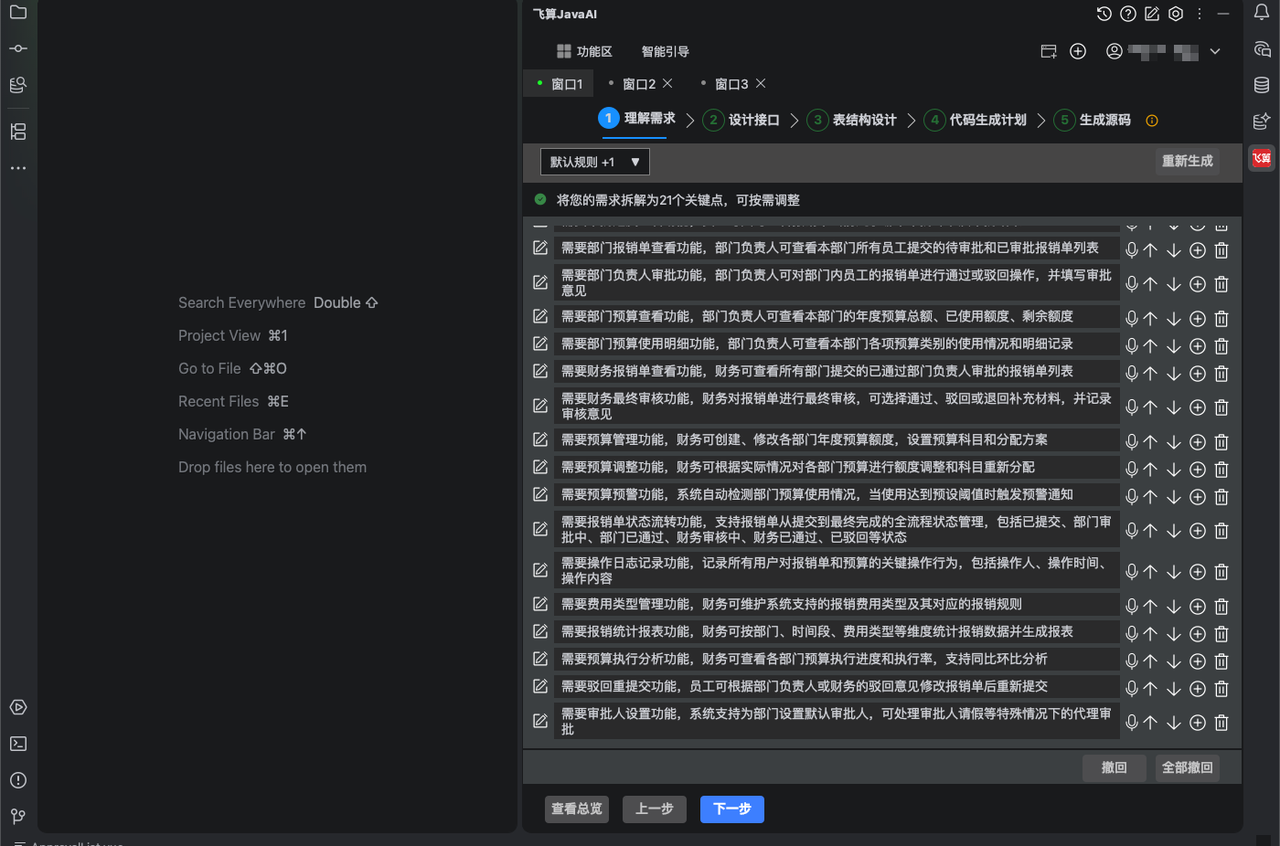Open the help question mark icon
The image size is (1280, 846).
[x=1128, y=14]
